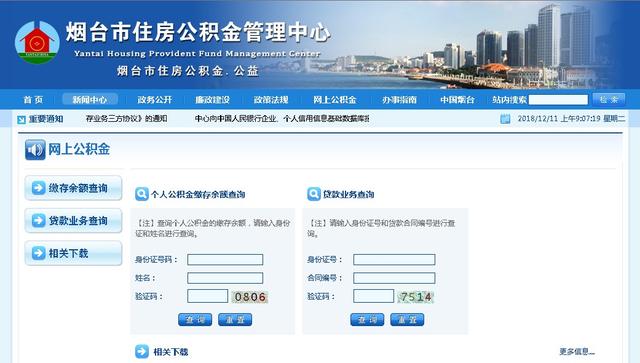
Task: Click the 检索 search button
Action: (609, 100)
